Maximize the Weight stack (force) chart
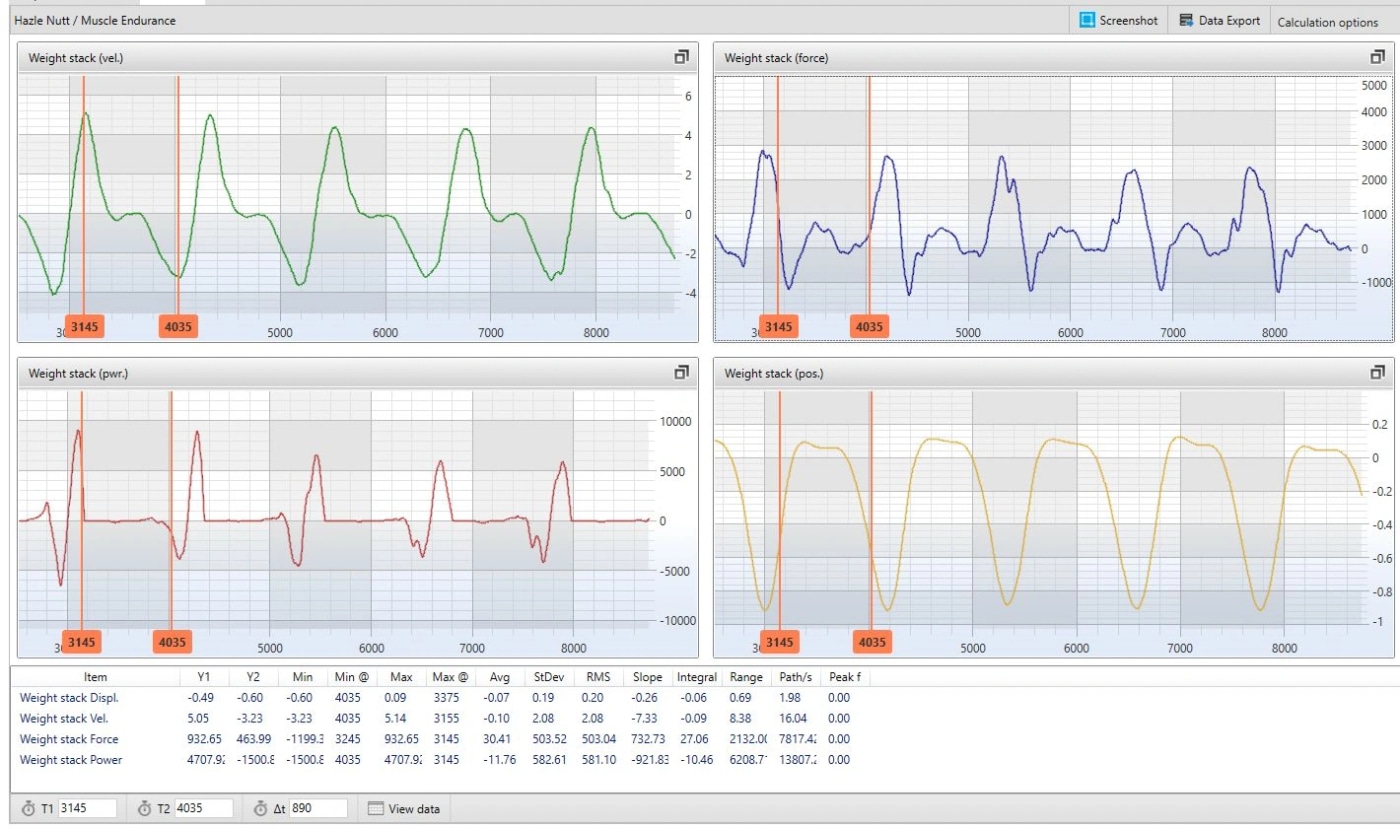1400x828 pixels. click(1378, 57)
